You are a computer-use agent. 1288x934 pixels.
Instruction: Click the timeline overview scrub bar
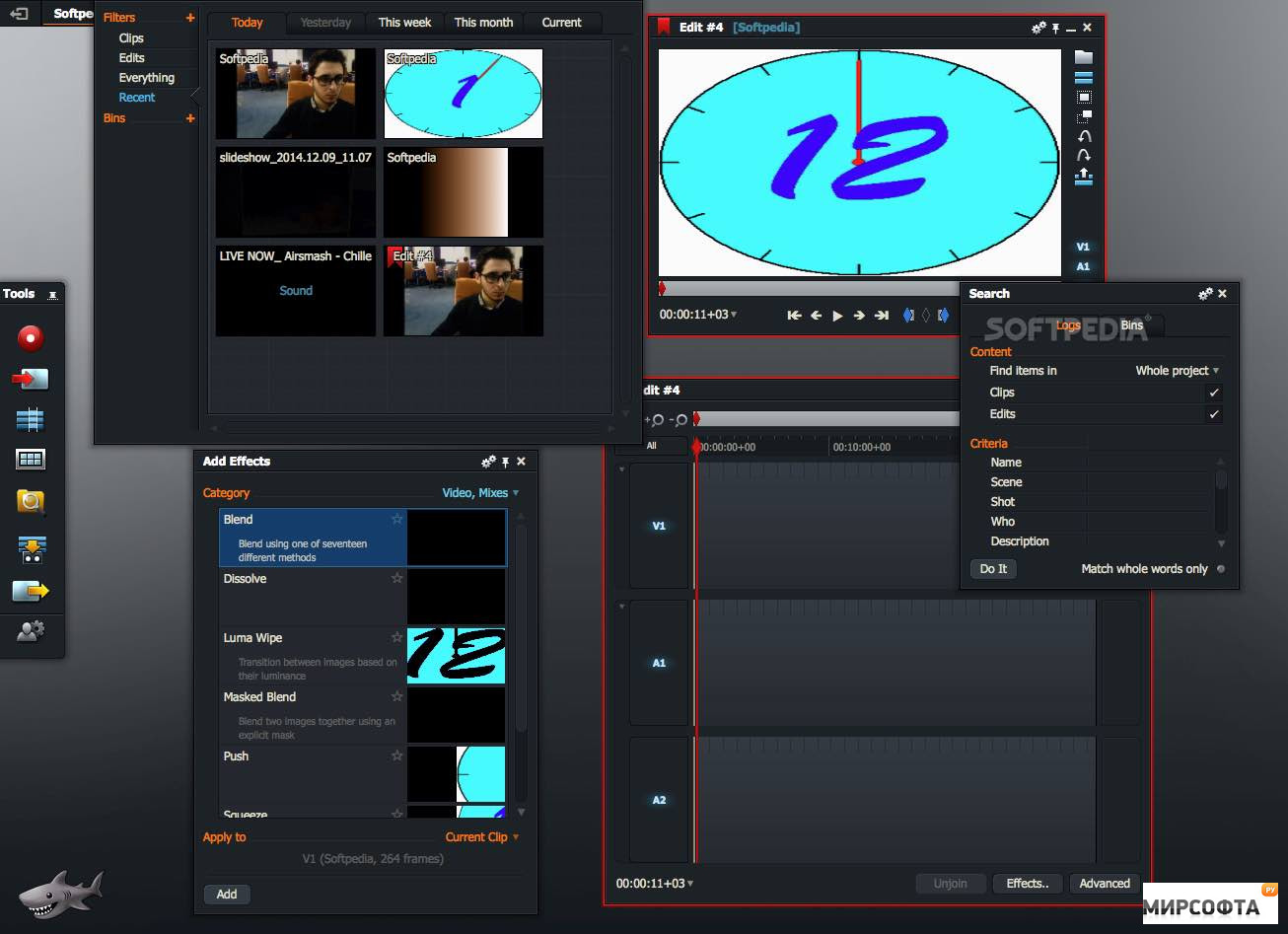(826, 419)
